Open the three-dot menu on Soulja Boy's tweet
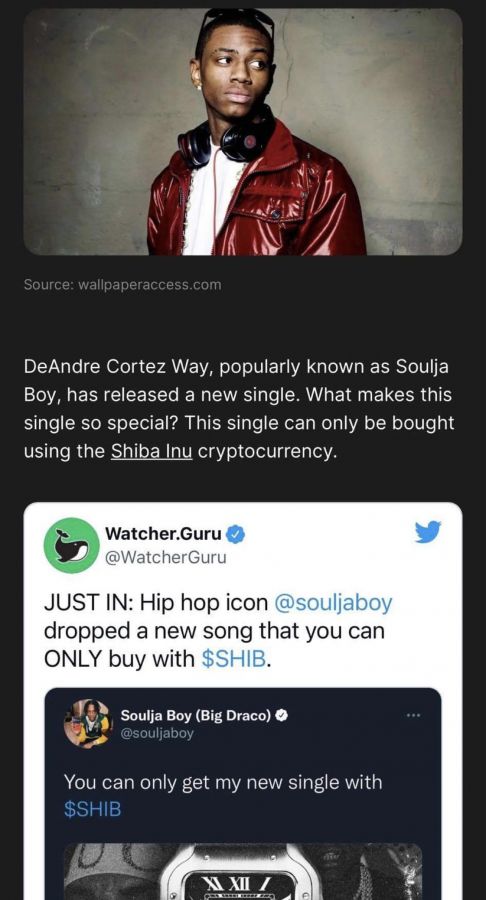Screen dimensions: 486x900 (413, 715)
